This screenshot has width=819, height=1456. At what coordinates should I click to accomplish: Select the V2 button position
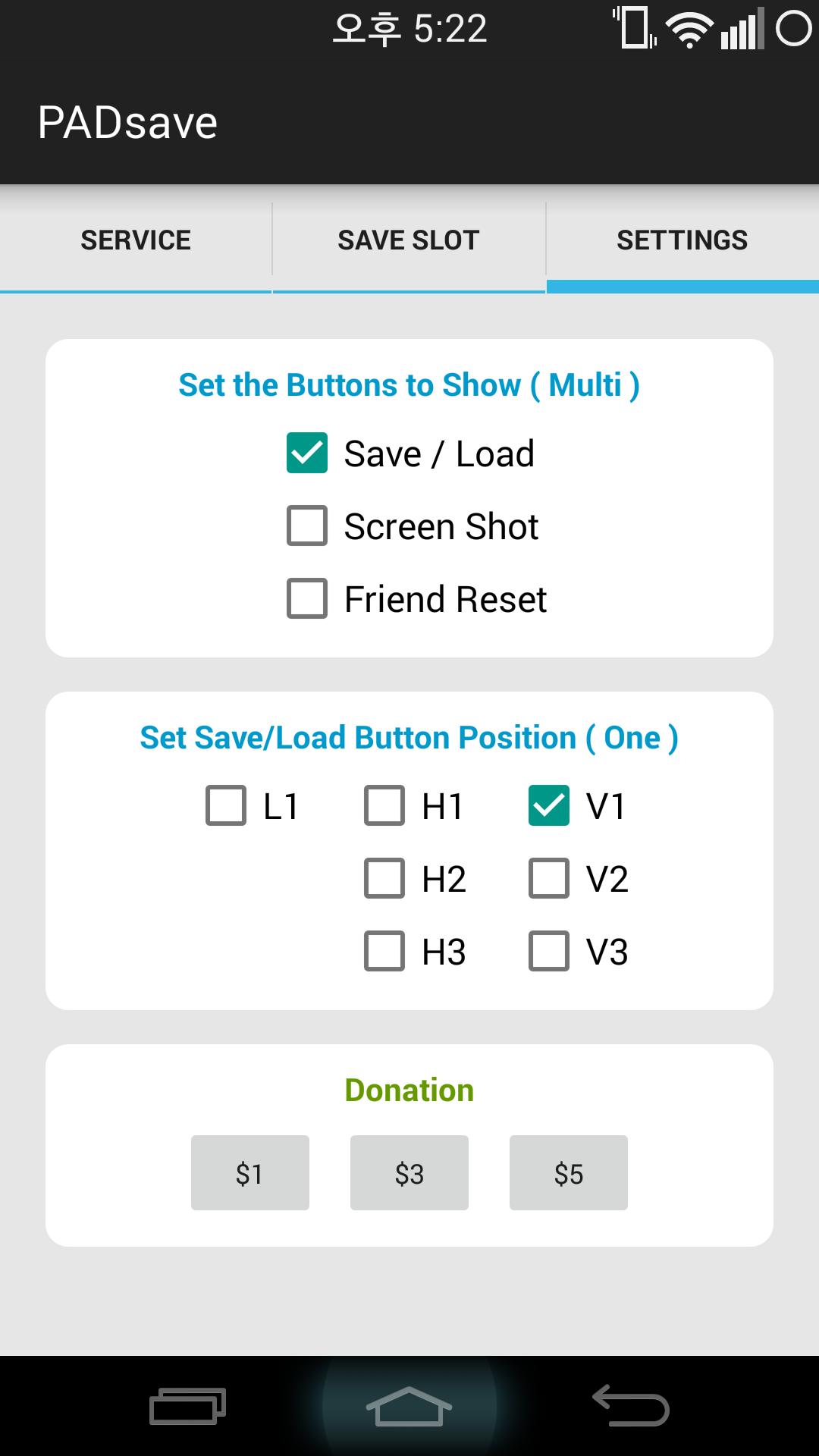click(549, 879)
